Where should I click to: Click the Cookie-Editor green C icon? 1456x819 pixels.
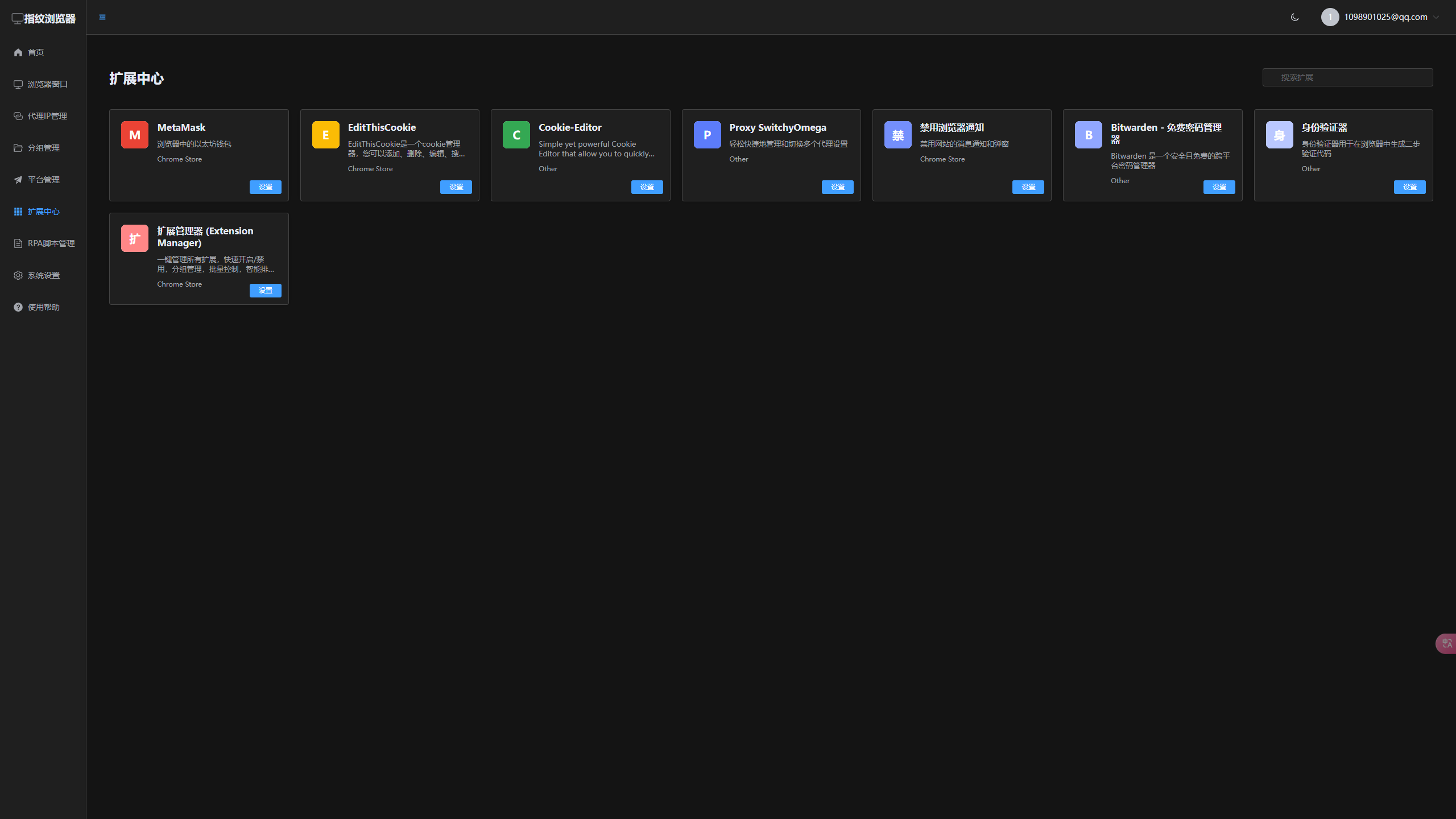(516, 135)
